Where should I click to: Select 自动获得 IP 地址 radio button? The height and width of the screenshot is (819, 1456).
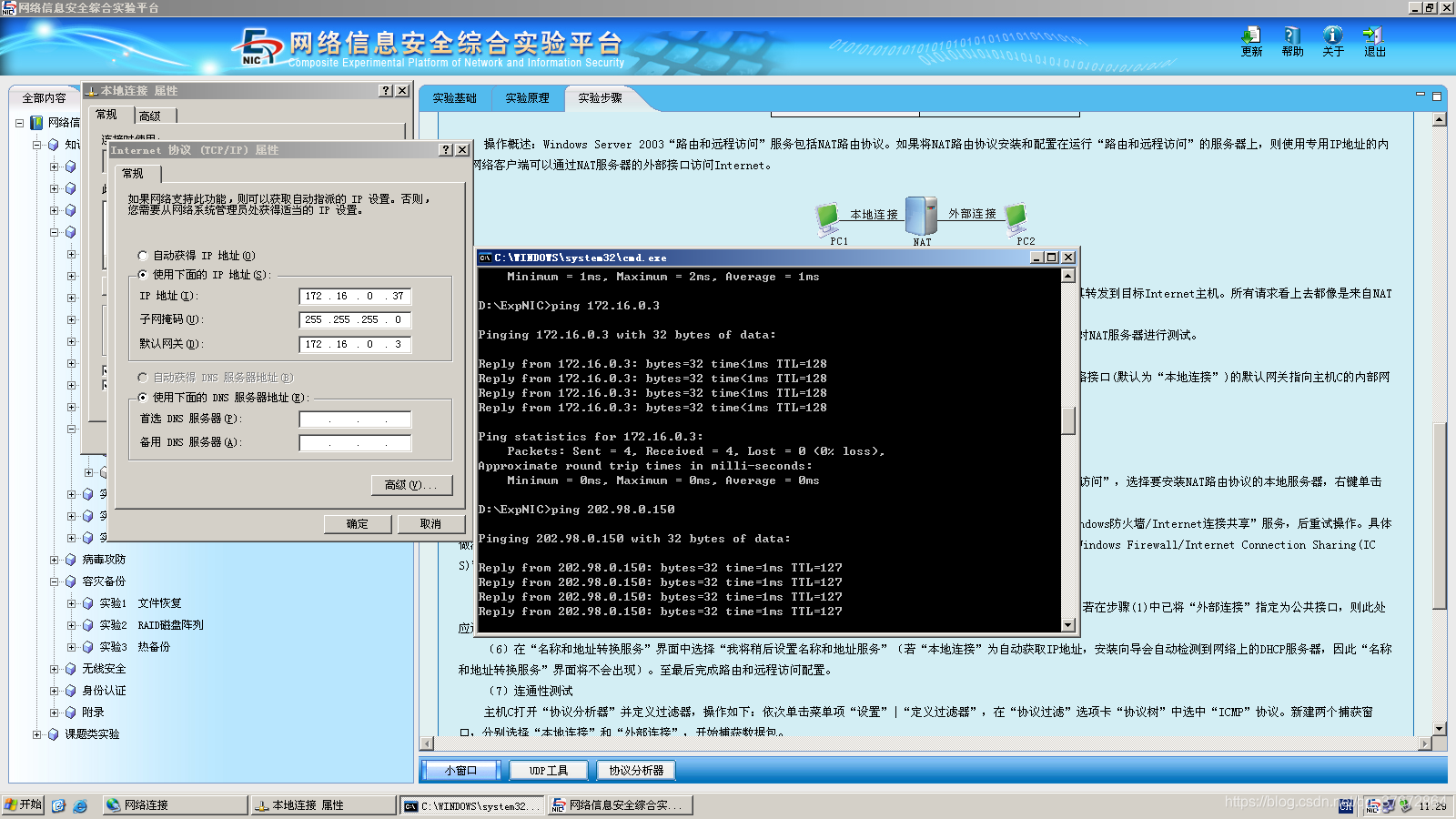click(143, 256)
